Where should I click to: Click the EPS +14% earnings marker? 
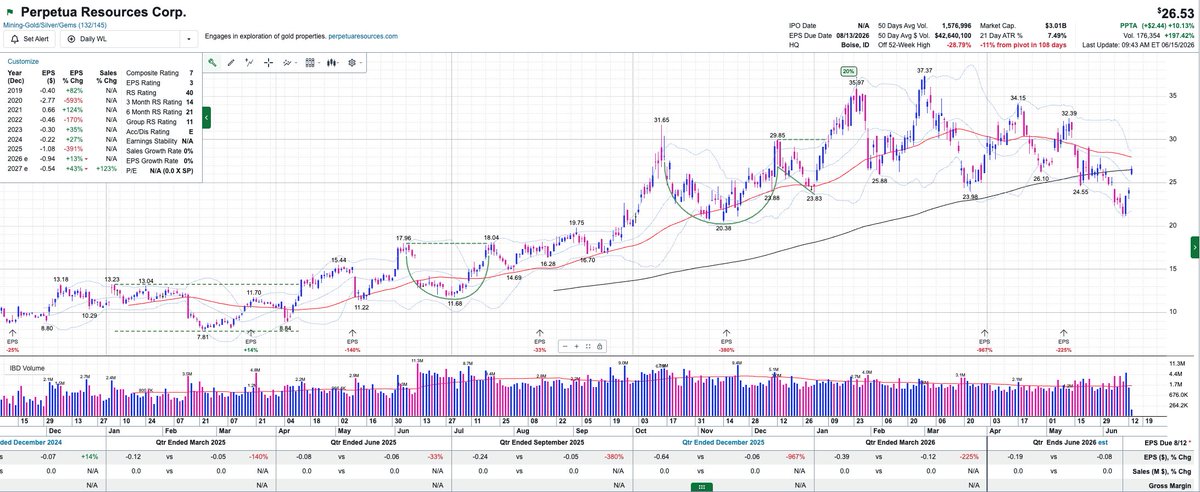tap(252, 340)
